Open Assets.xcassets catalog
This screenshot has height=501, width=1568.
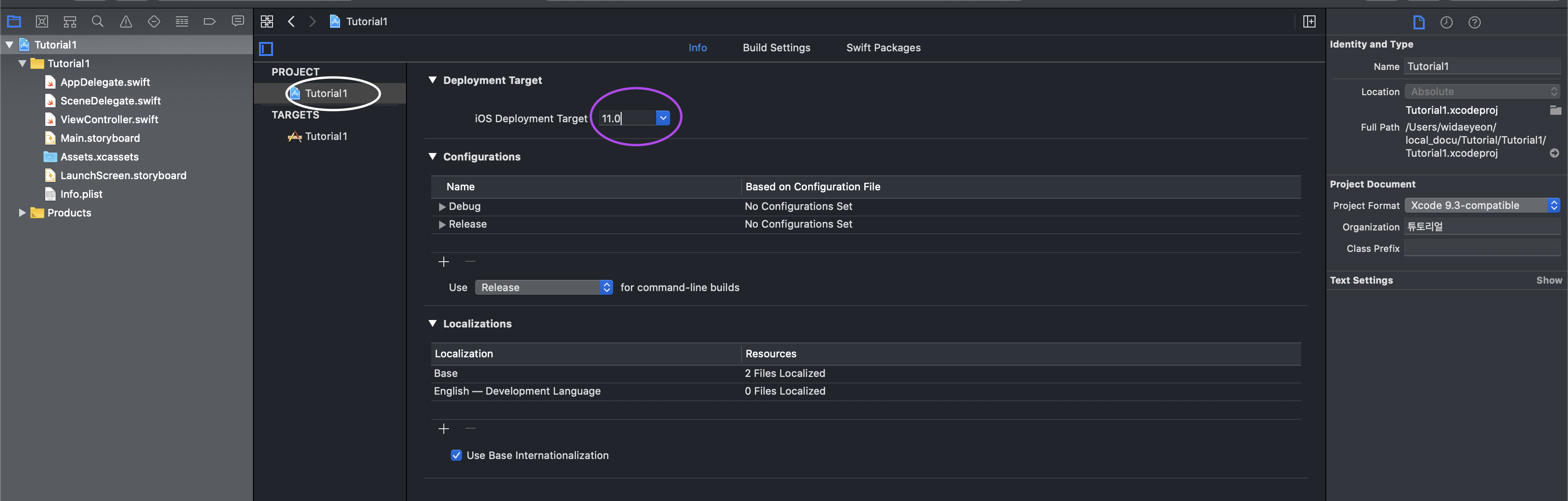click(x=99, y=157)
